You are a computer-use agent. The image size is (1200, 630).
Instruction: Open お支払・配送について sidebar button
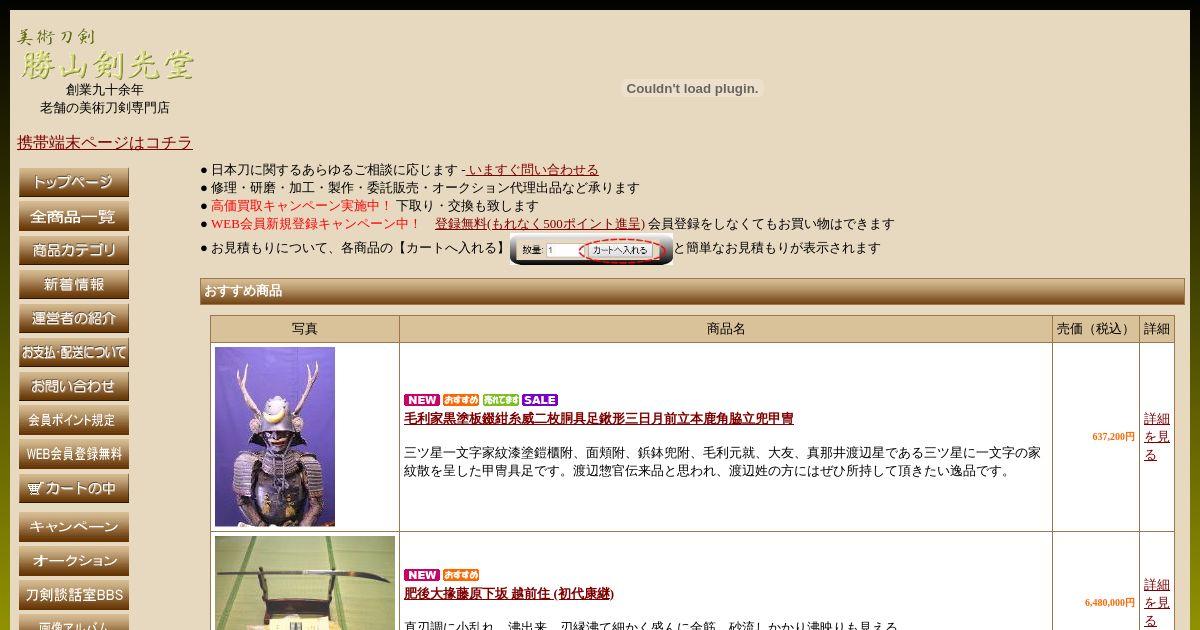point(74,353)
